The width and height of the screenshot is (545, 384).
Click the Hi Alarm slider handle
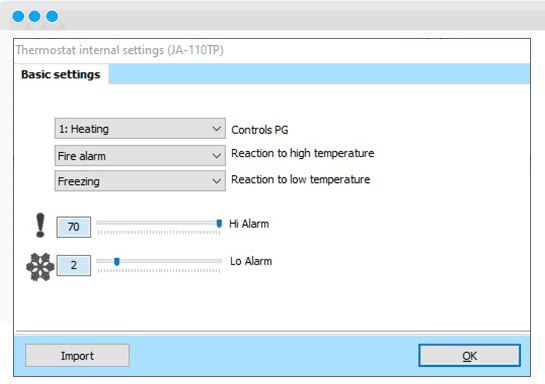tap(219, 223)
